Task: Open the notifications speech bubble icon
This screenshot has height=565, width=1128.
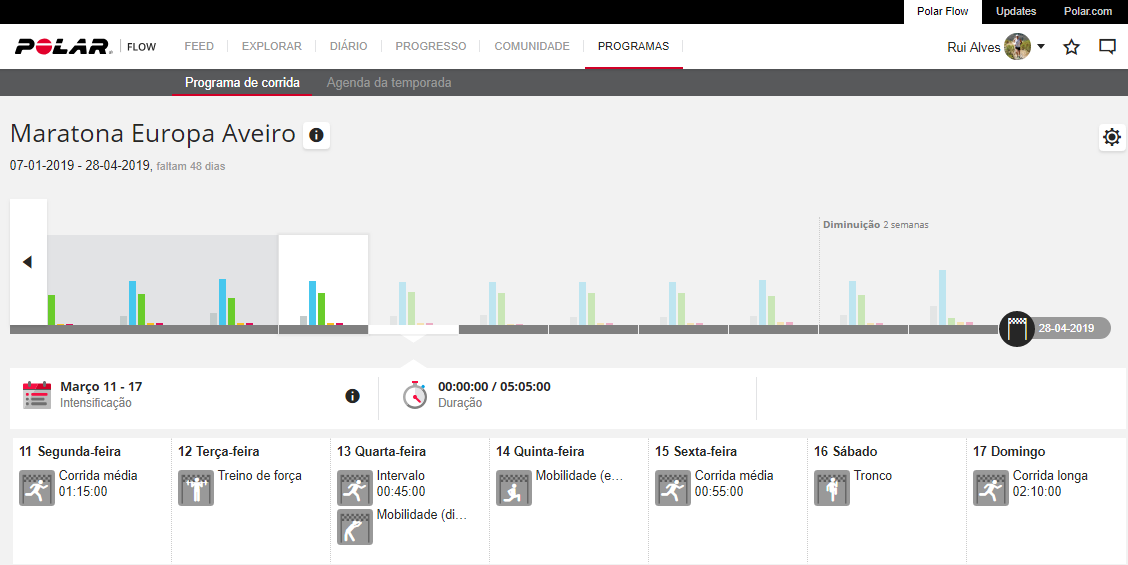Action: [1107, 47]
